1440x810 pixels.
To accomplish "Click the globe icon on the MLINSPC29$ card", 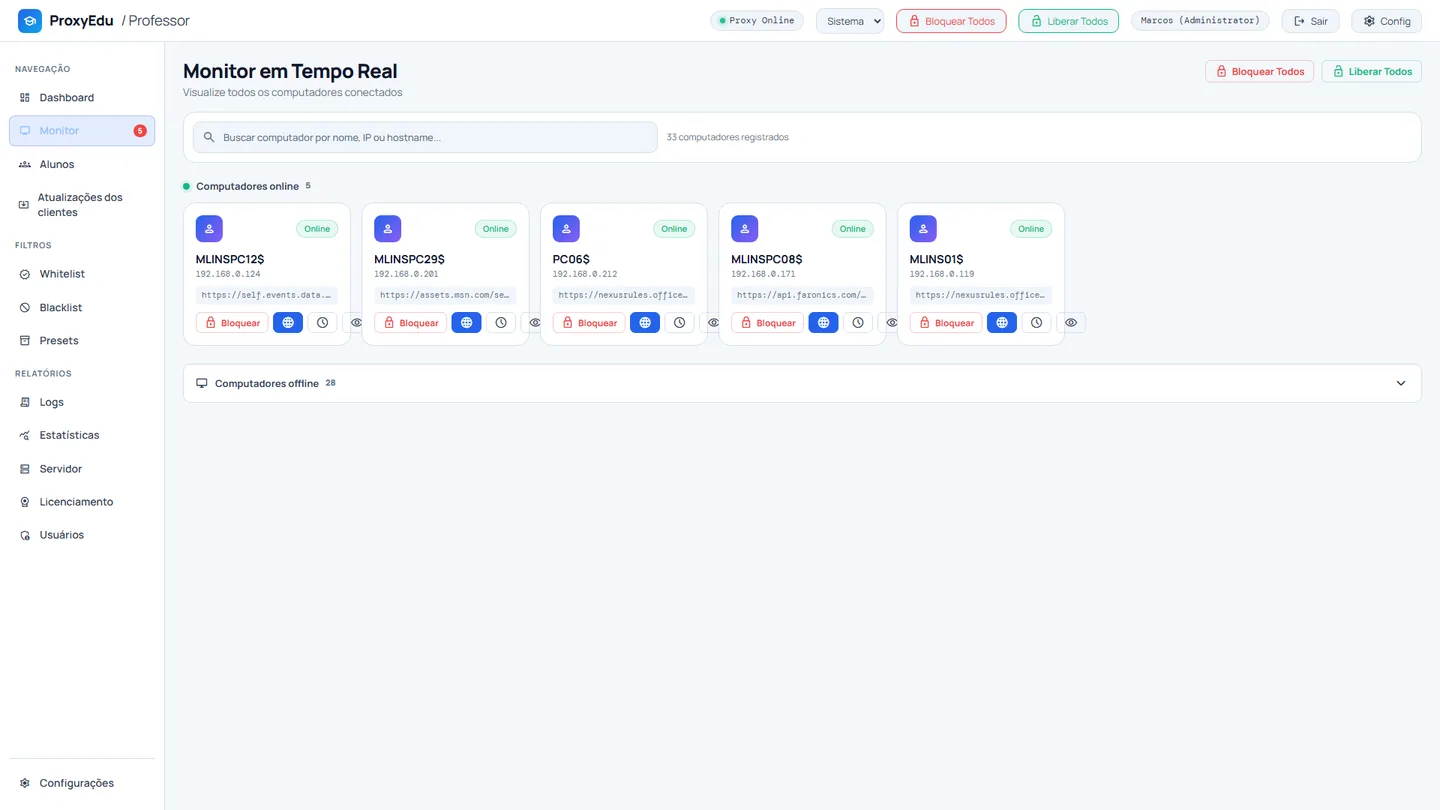I will click(466, 323).
